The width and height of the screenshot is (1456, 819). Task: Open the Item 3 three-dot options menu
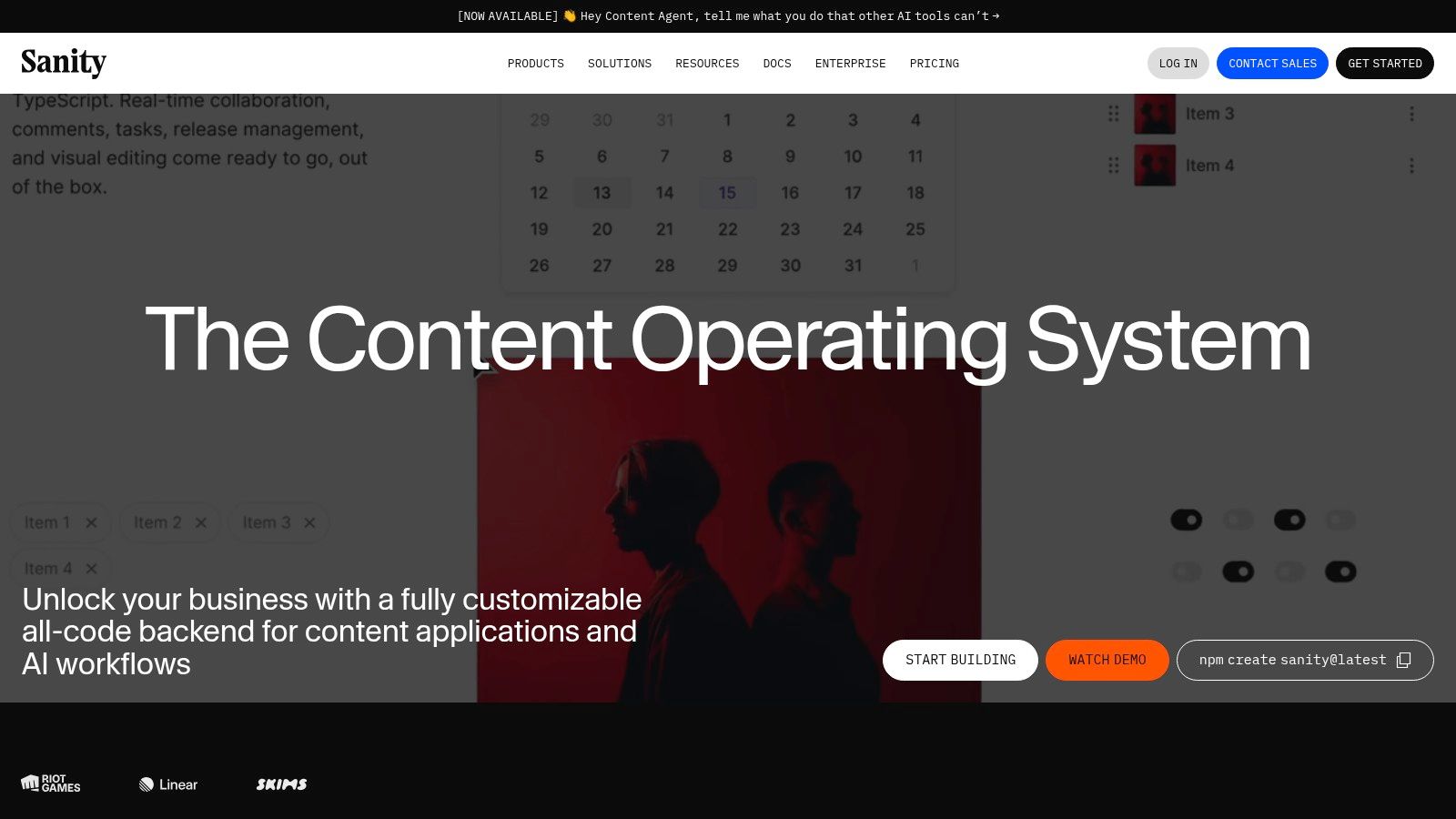click(x=1411, y=114)
